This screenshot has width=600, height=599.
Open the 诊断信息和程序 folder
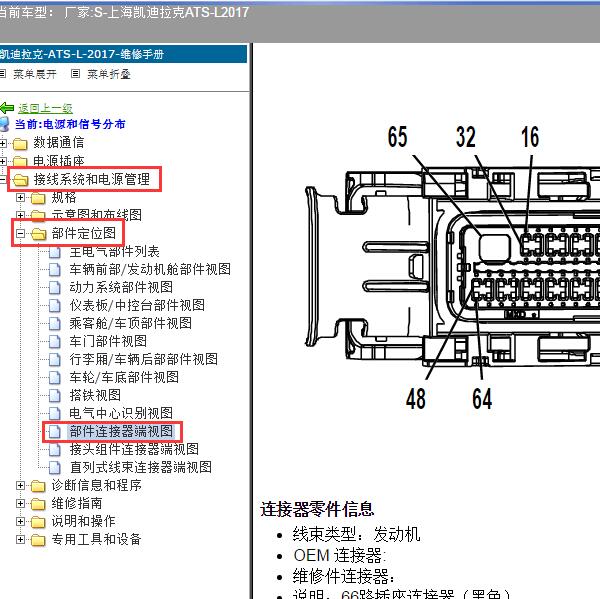[96, 485]
